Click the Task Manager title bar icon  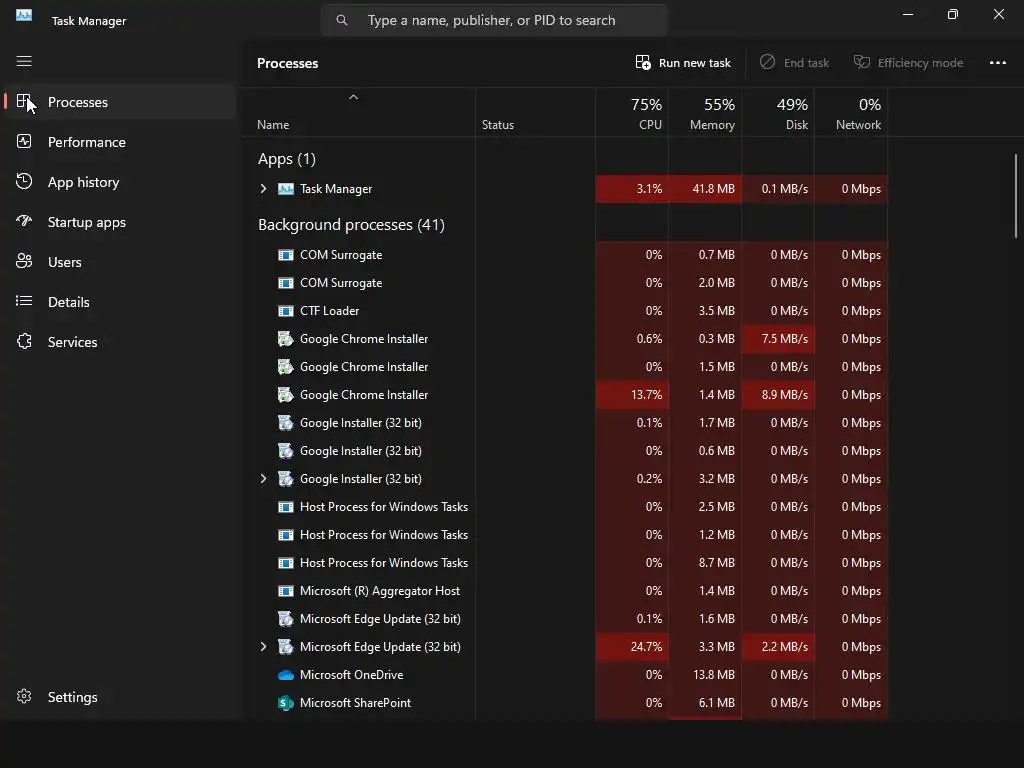(24, 15)
